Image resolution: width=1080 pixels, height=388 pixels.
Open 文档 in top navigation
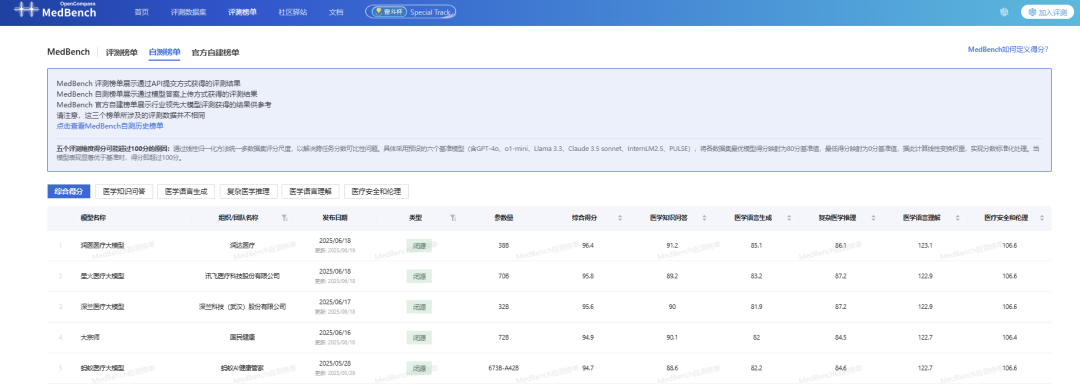click(x=336, y=12)
